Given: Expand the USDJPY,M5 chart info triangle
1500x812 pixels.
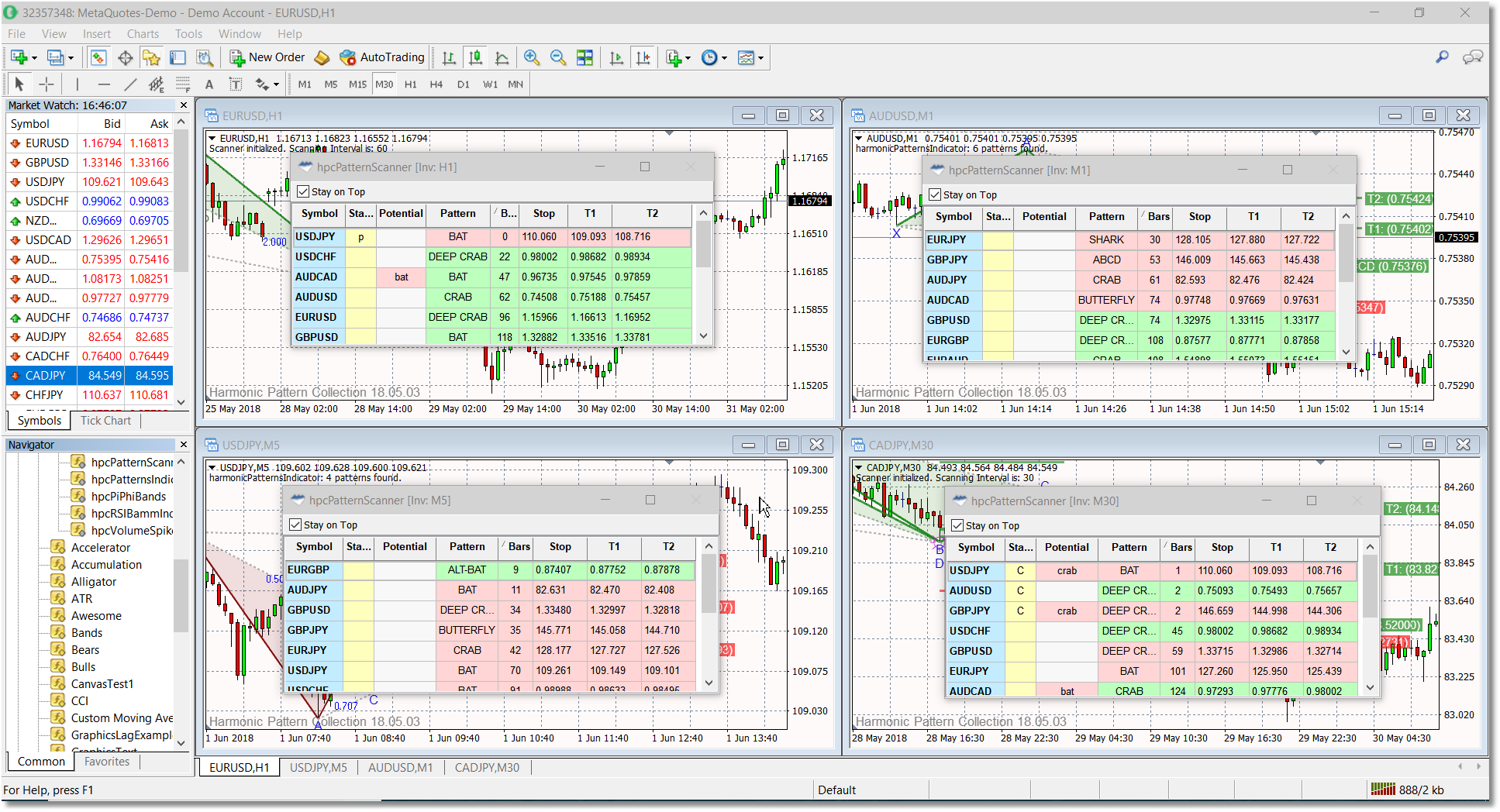Looking at the screenshot, I should (212, 467).
